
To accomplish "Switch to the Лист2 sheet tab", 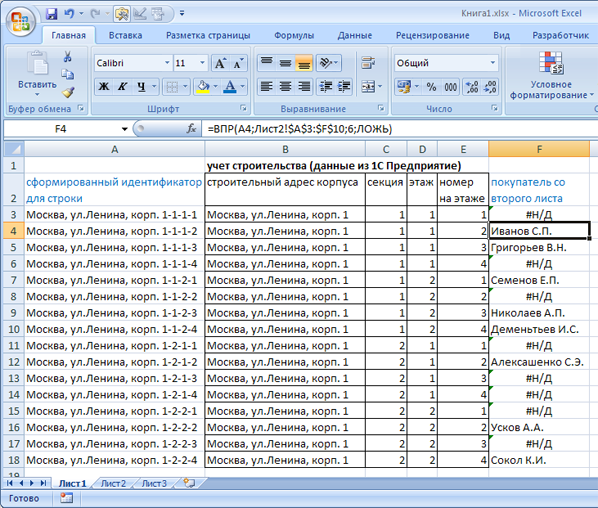I will click(x=113, y=484).
